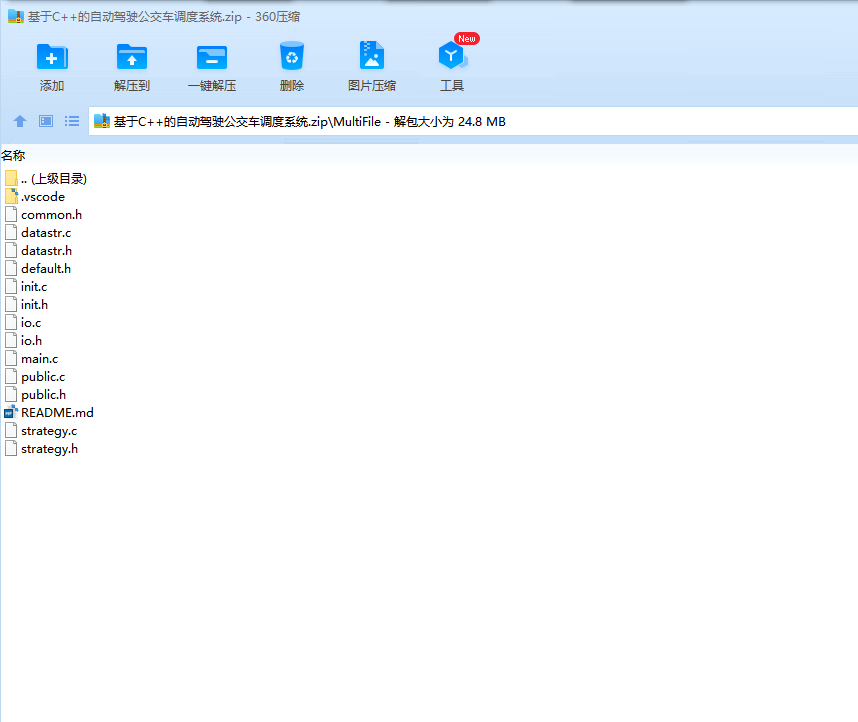Screen dimensions: 858x722
Task: Select the main.c file
Action: [32, 359]
